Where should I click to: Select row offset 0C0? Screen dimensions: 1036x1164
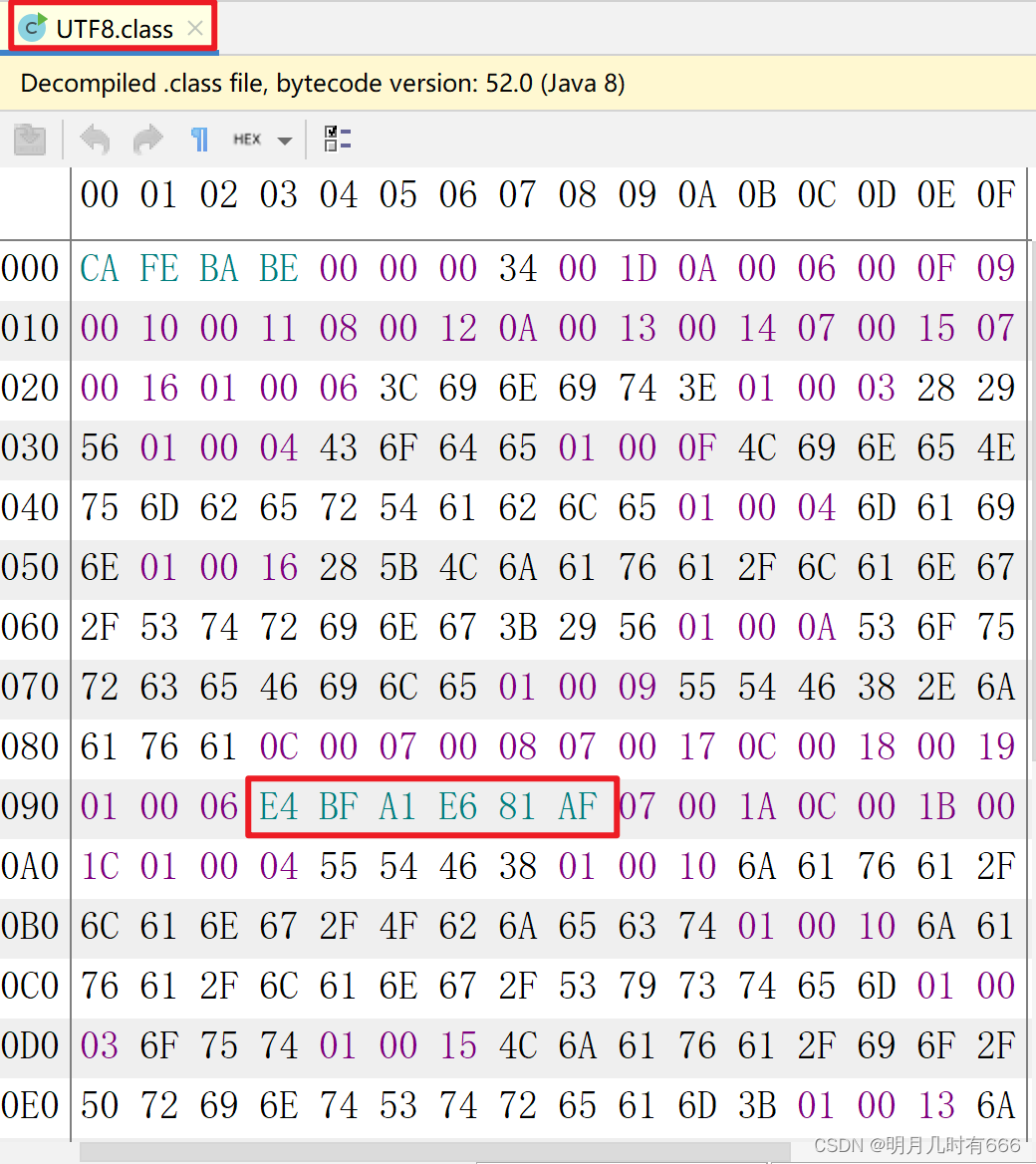[x=30, y=986]
